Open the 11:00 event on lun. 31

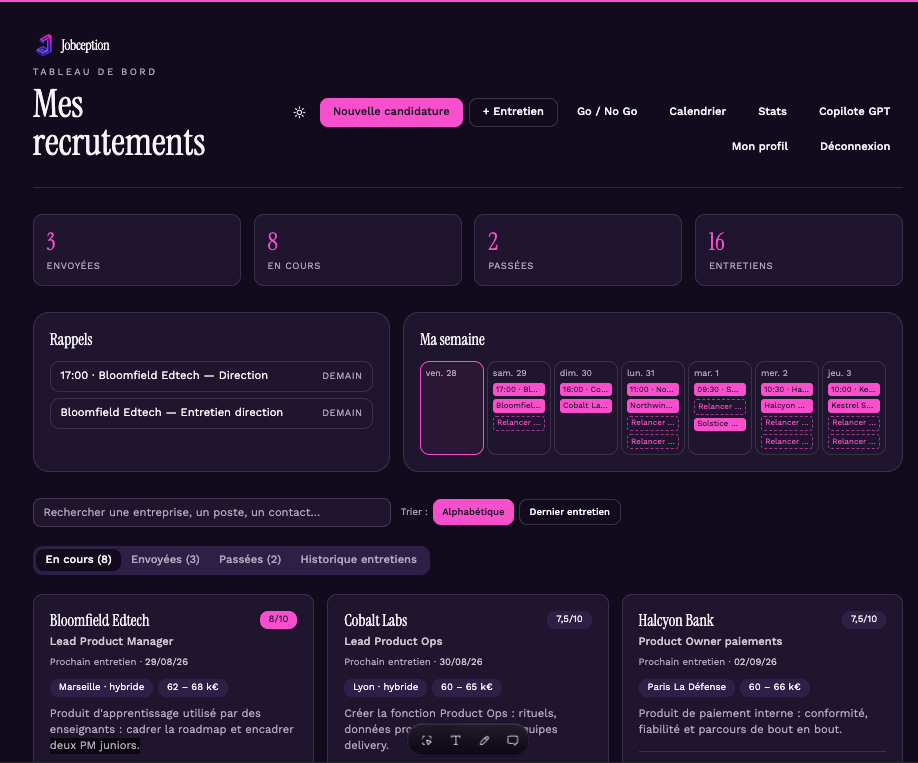tap(653, 389)
